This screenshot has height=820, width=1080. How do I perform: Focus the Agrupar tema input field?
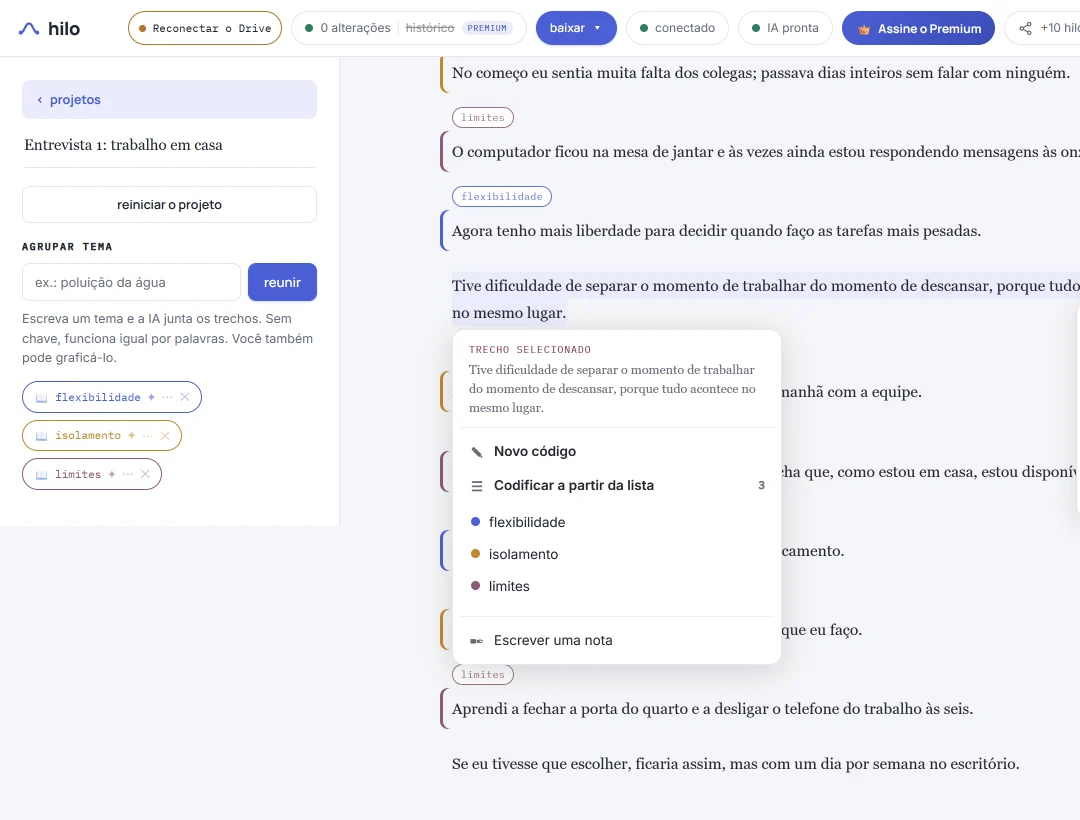[132, 282]
